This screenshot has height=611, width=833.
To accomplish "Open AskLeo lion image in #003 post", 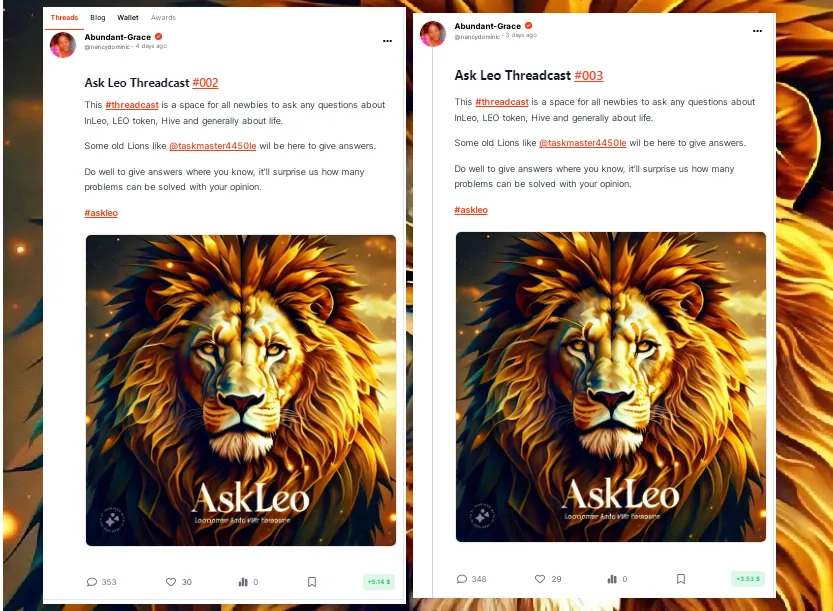I will tap(611, 387).
